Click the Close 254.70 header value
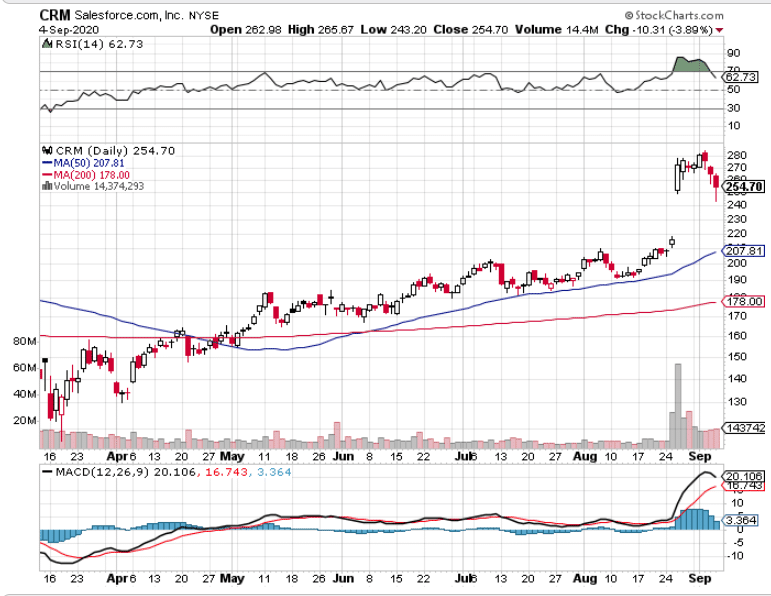Screen dimensions: 771x596 click(x=471, y=30)
